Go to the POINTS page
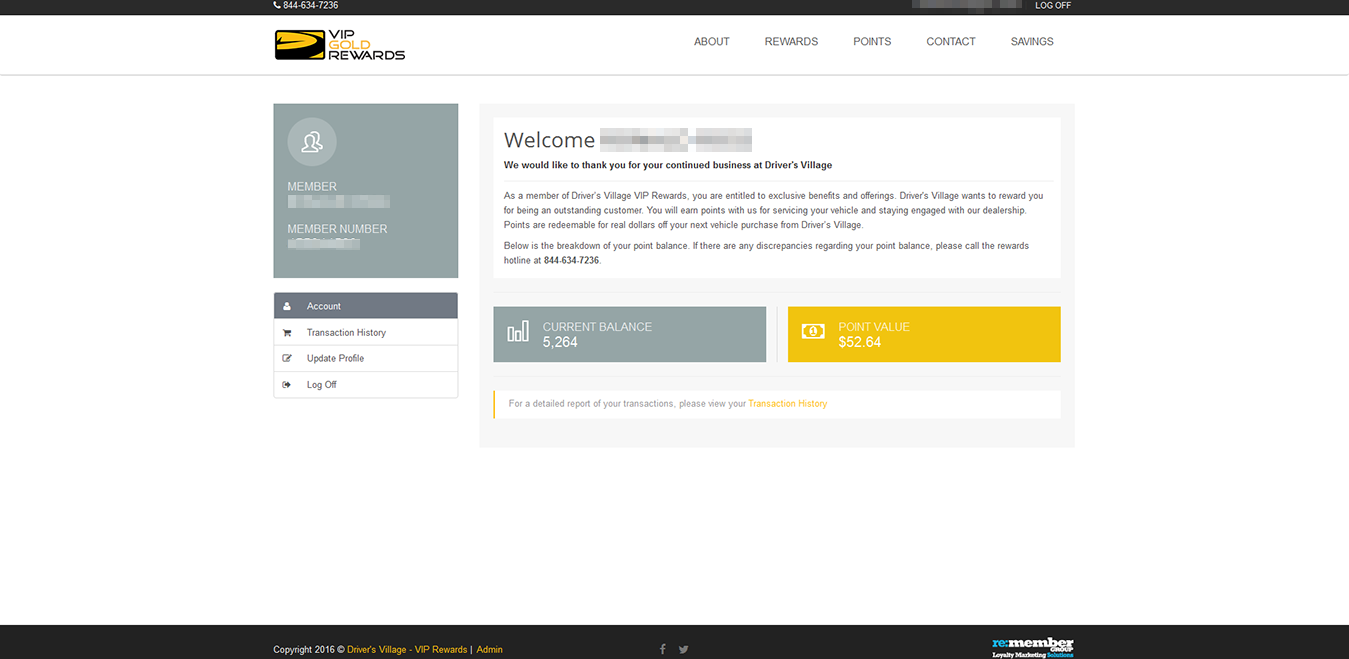This screenshot has height=659, width=1349. [872, 42]
